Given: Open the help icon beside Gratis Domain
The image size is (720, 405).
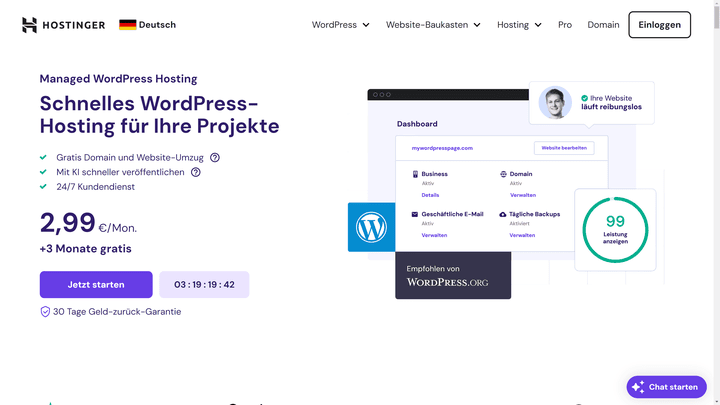Looking at the screenshot, I should coord(215,158).
